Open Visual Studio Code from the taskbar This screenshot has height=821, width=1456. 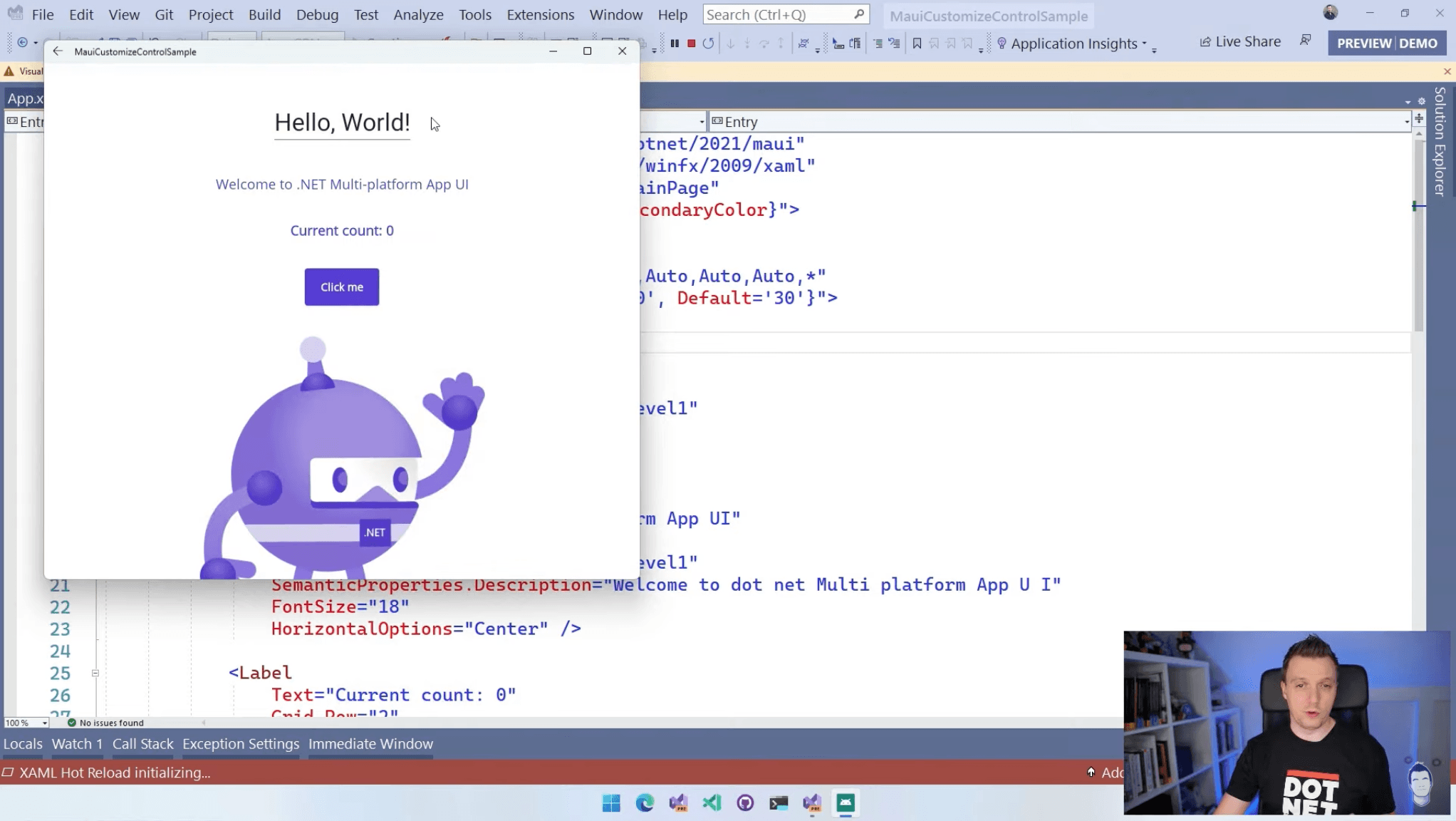point(712,803)
